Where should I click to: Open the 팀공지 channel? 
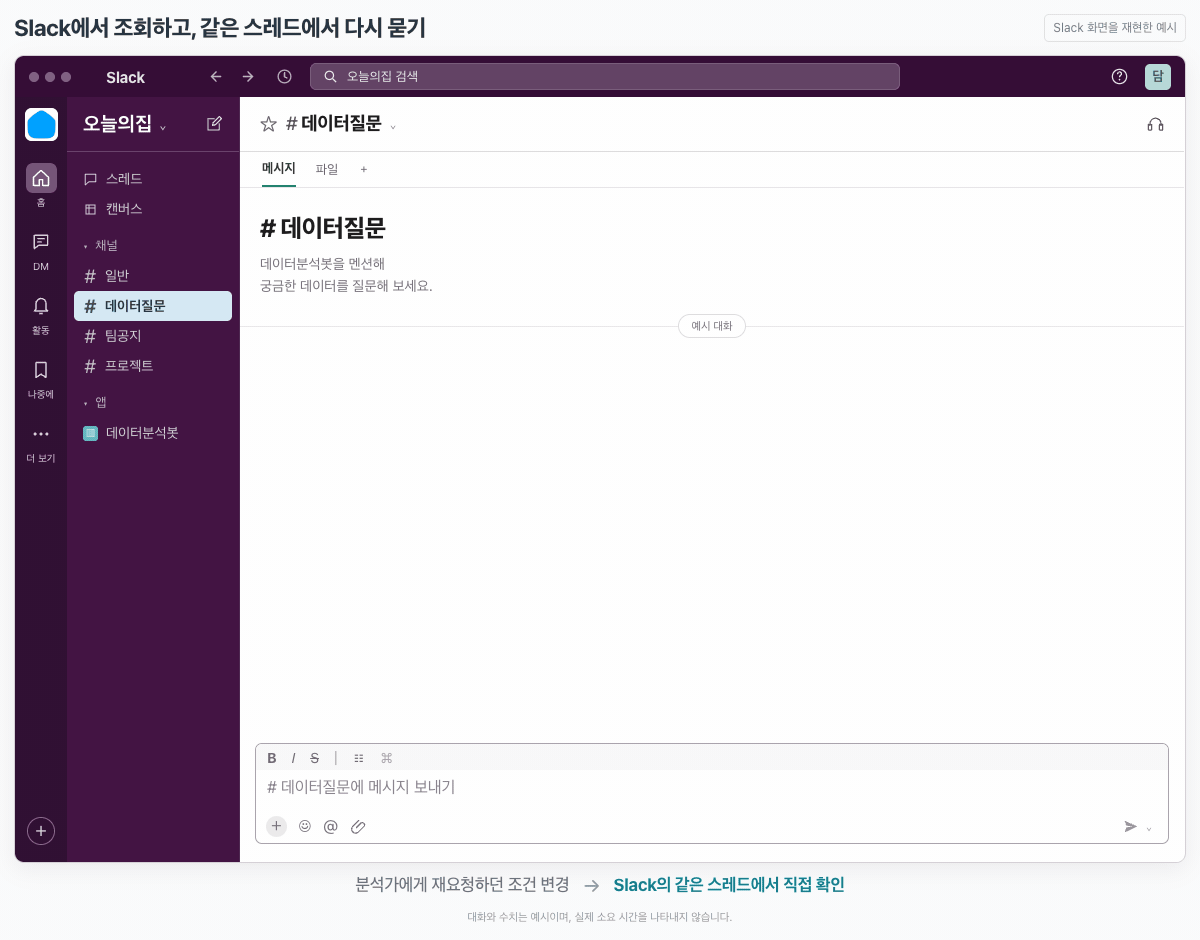point(153,336)
